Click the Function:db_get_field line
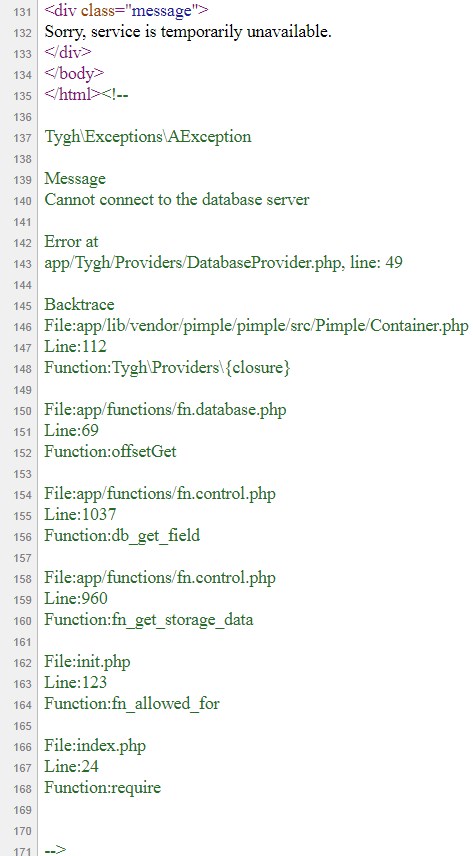This screenshot has height=856, width=473. pyautogui.click(x=122, y=536)
